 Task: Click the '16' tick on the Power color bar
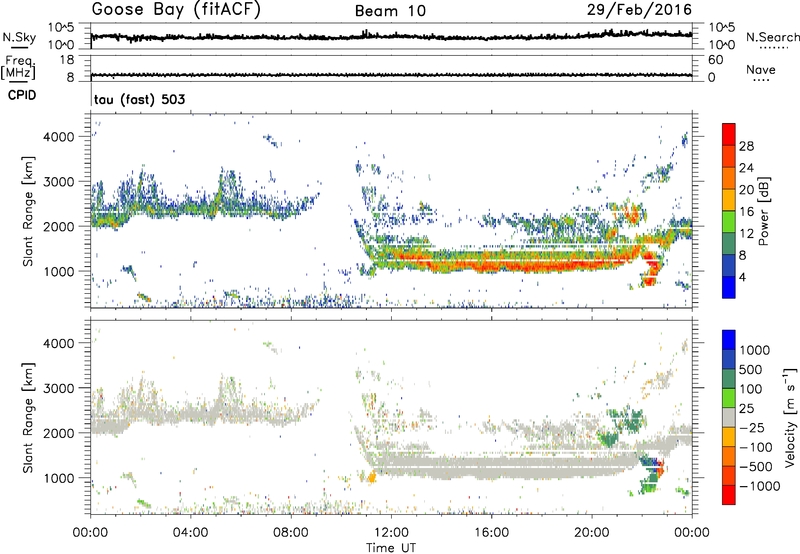[x=746, y=212]
